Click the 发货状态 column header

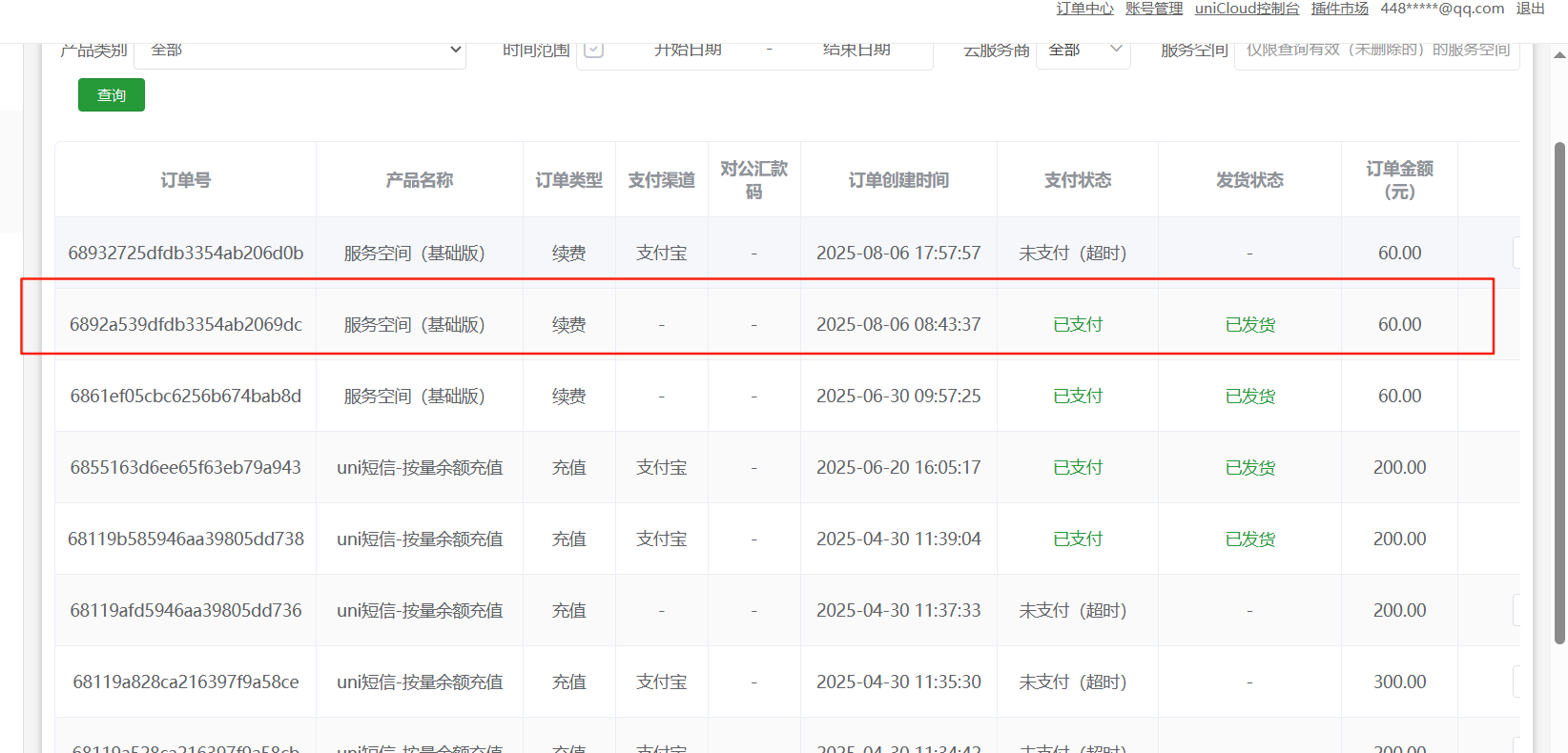[x=1250, y=180]
